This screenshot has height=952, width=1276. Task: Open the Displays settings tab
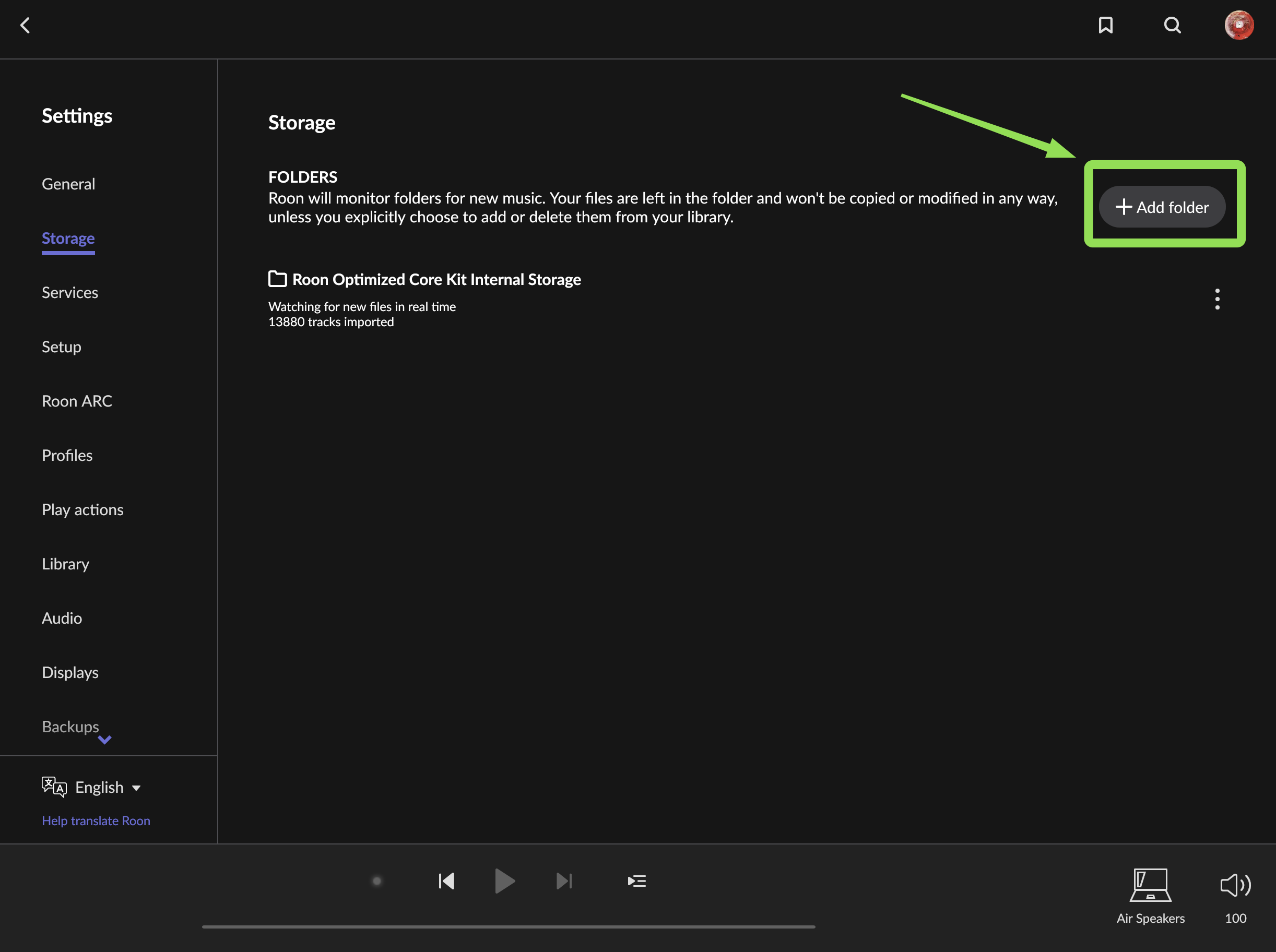coord(70,673)
